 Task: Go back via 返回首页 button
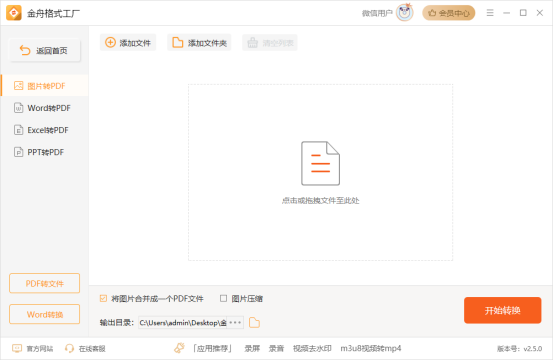point(45,51)
